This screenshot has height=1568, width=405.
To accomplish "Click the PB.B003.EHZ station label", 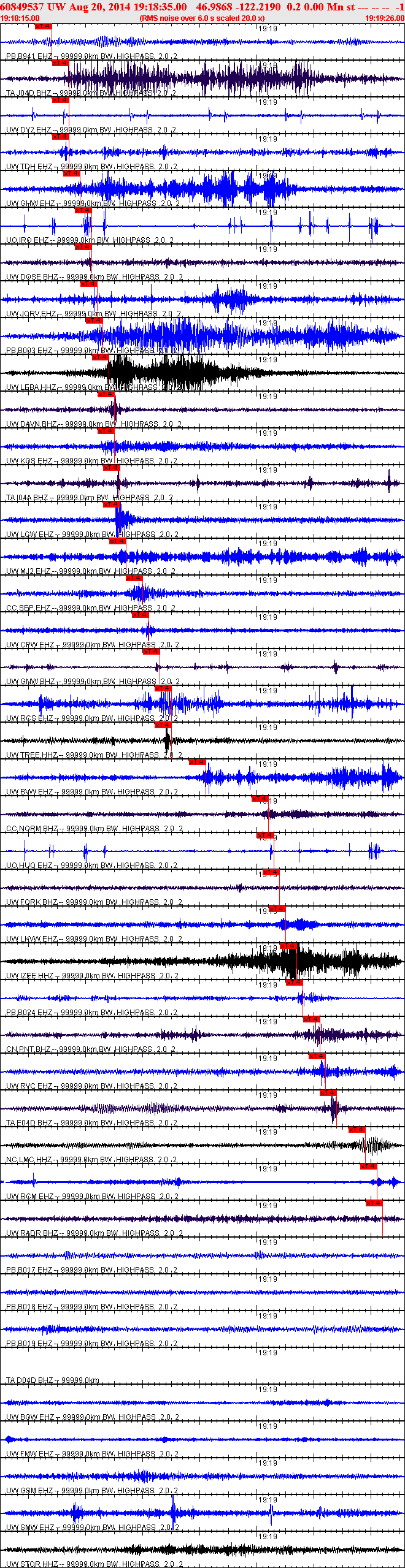I will click(29, 351).
